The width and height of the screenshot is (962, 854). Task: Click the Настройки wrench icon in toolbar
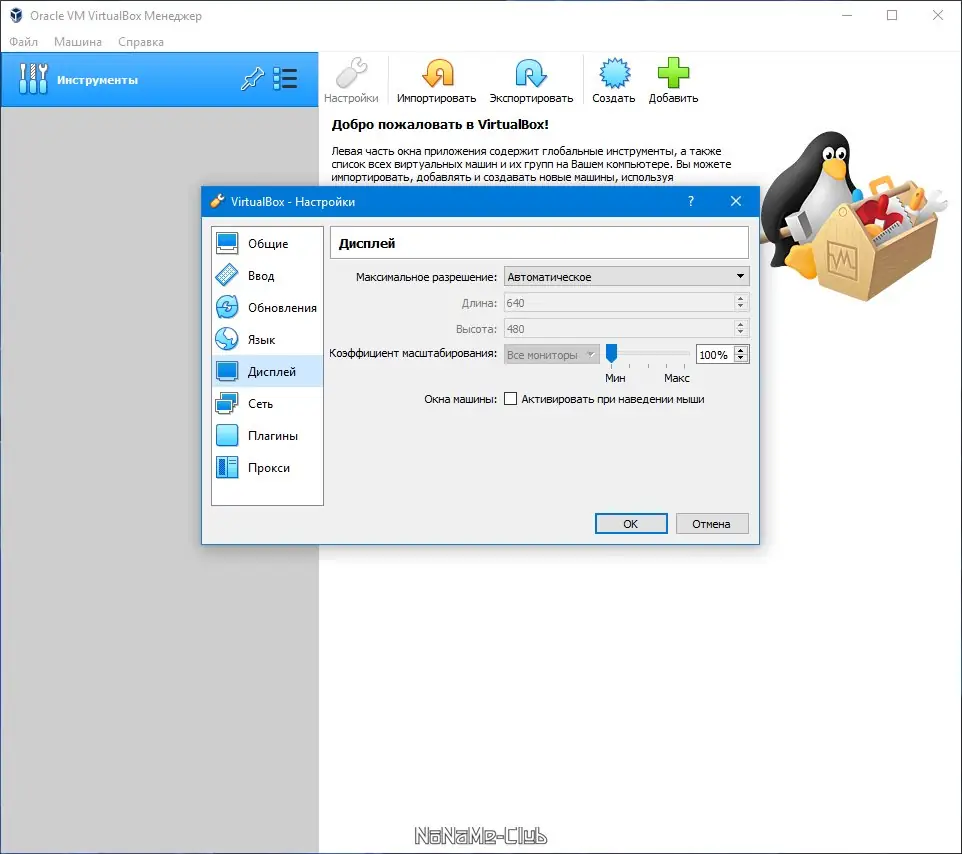(351, 73)
